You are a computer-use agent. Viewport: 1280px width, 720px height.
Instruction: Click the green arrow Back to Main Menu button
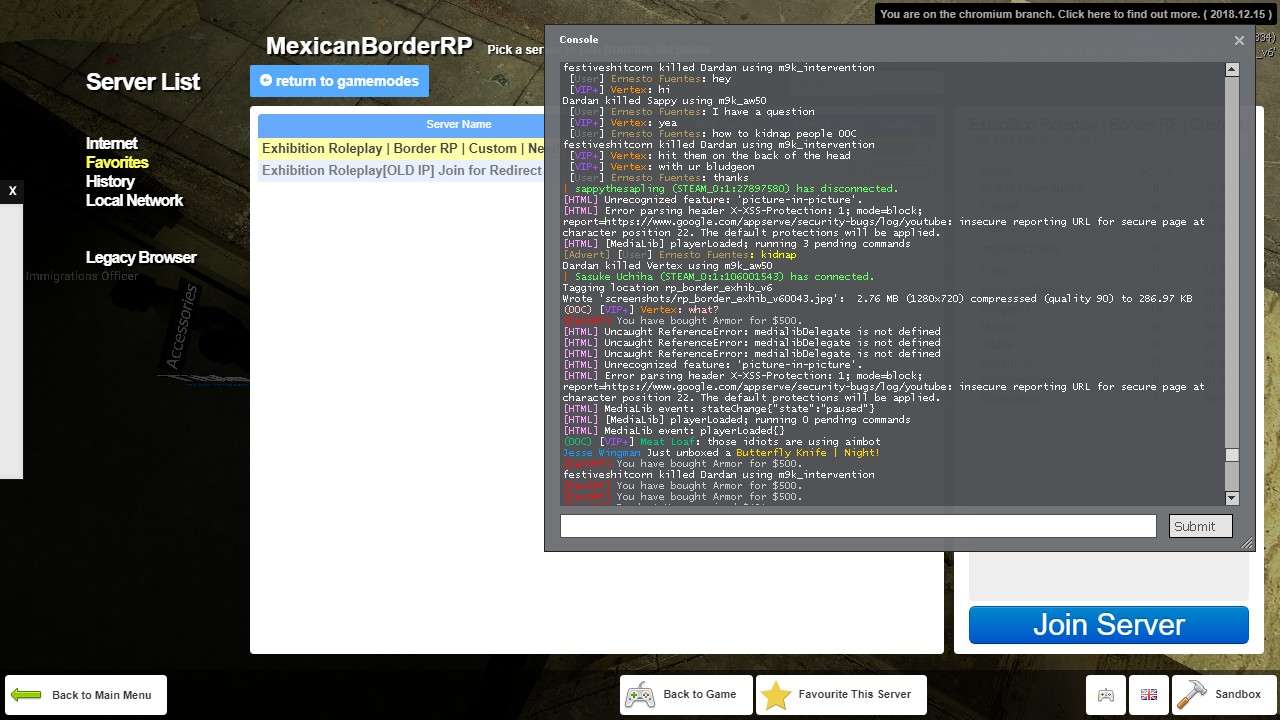[x=86, y=695]
